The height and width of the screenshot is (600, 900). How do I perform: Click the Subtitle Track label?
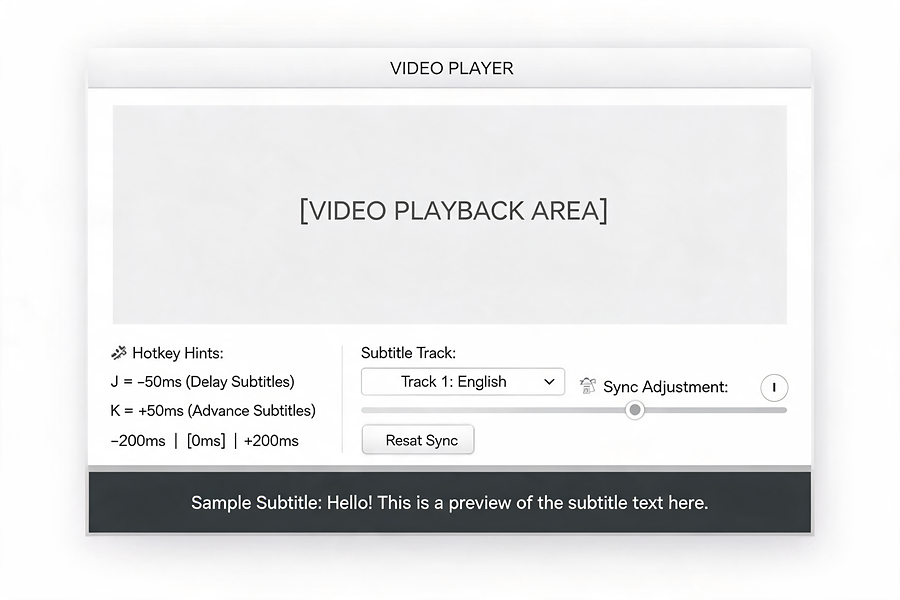coord(408,353)
